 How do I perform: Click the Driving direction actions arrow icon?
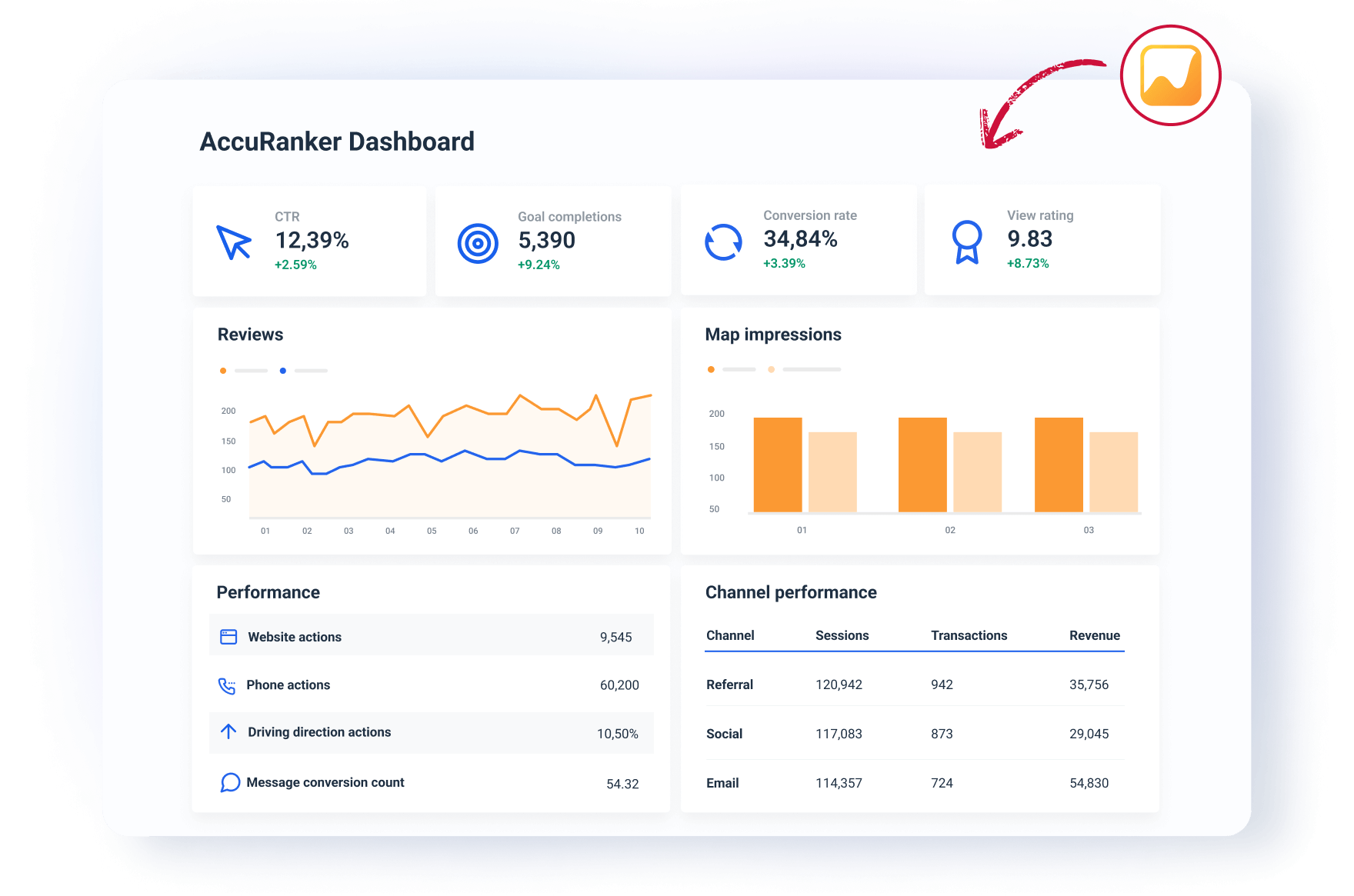pyautogui.click(x=228, y=731)
